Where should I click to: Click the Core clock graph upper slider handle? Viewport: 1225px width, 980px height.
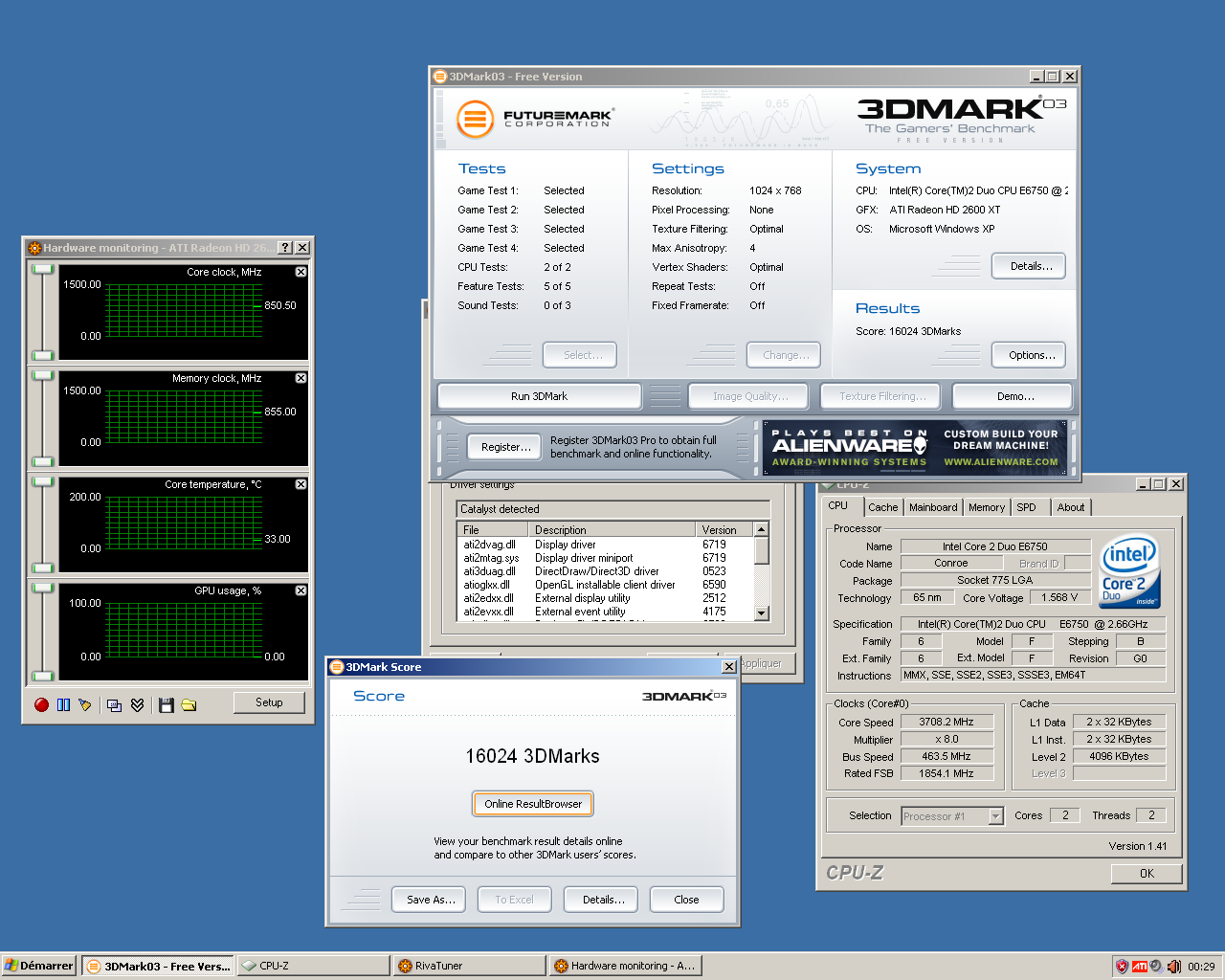42,270
